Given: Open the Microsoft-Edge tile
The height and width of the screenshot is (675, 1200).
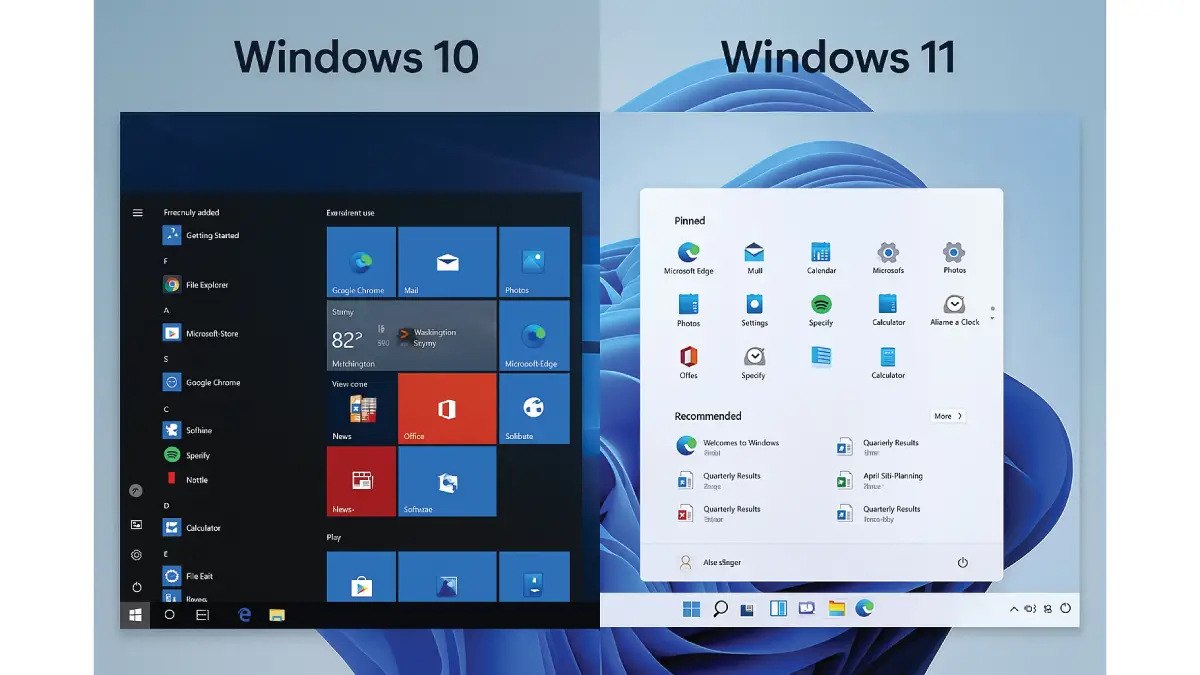Looking at the screenshot, I should pos(534,336).
